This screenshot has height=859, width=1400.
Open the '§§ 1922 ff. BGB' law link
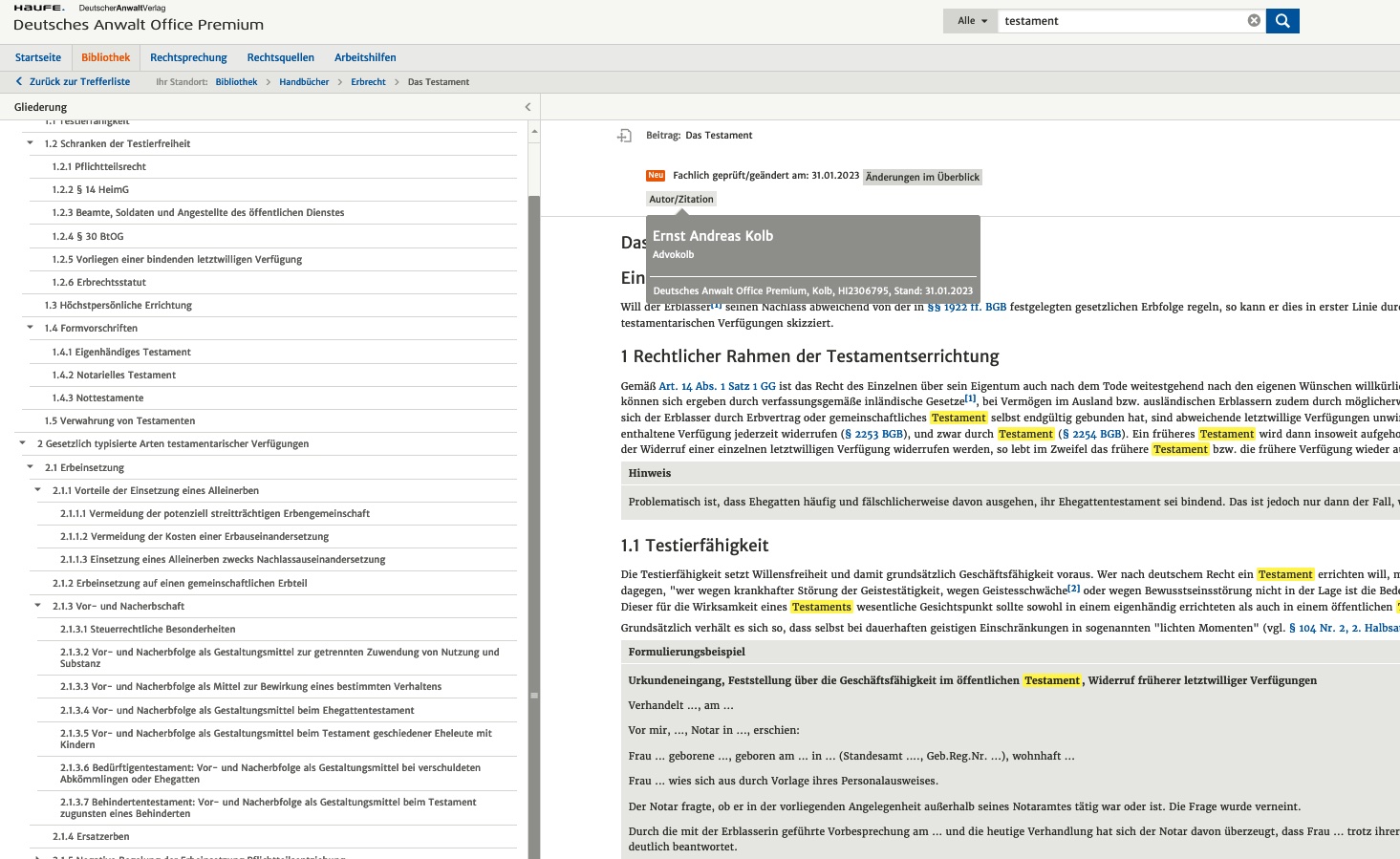click(x=966, y=307)
